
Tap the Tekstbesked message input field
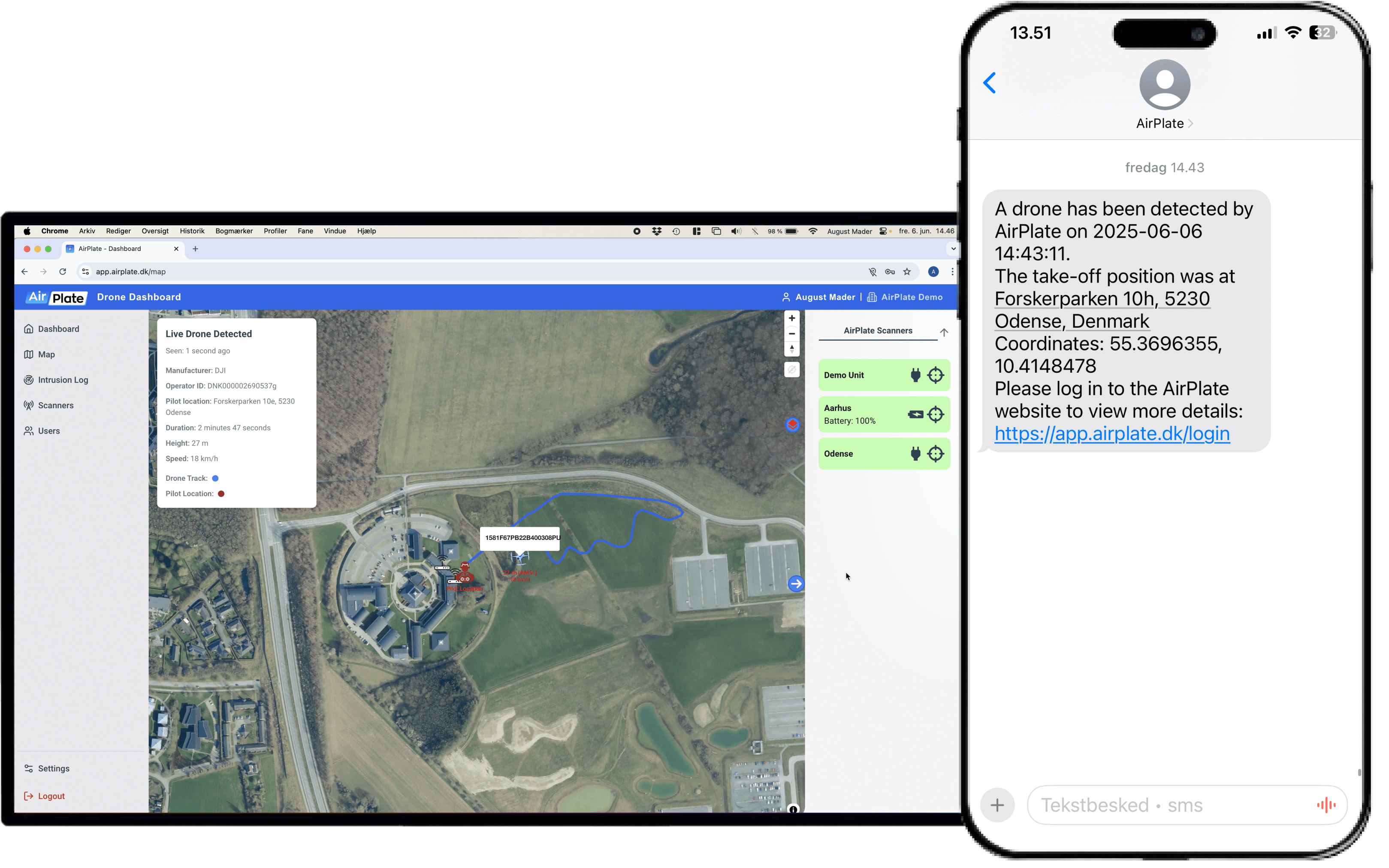point(1172,805)
